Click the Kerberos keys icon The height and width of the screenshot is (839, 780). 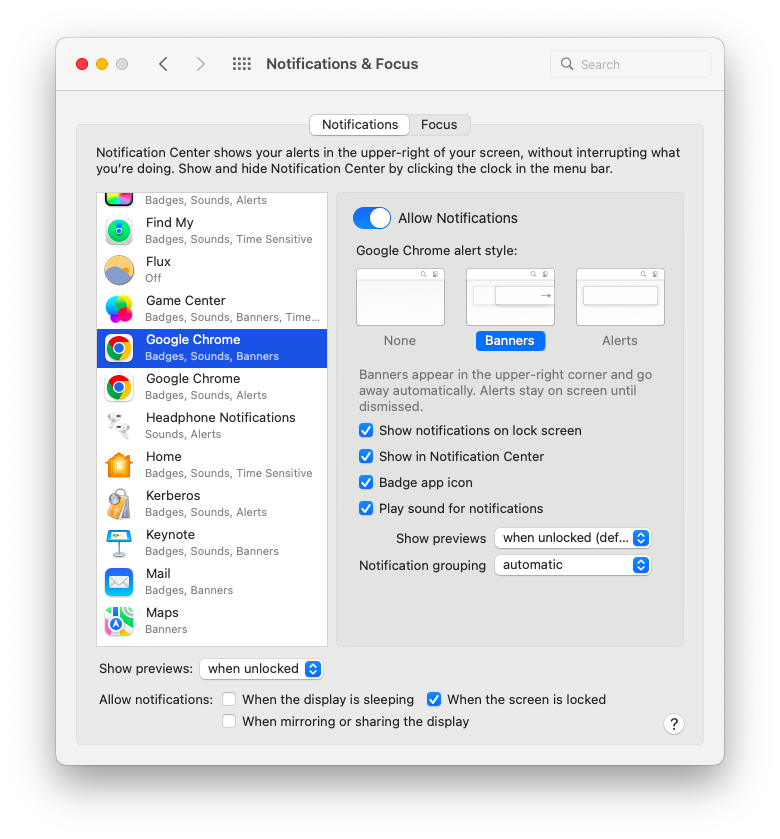coord(119,504)
